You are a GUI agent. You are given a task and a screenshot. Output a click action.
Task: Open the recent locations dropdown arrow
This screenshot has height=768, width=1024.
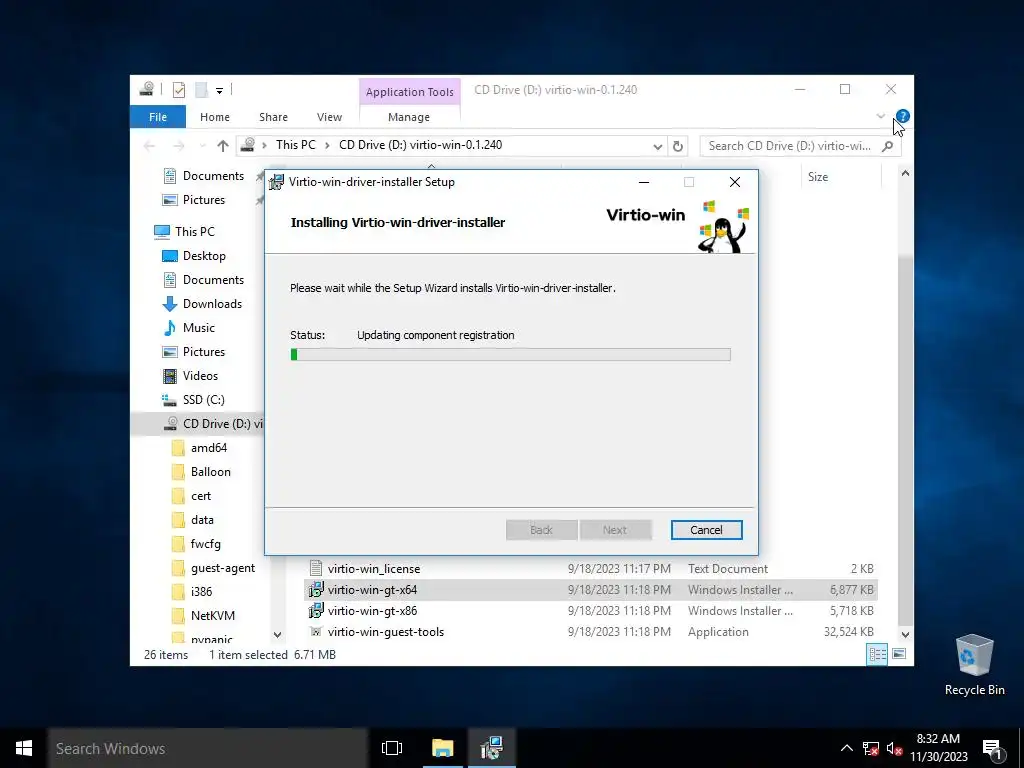202,146
